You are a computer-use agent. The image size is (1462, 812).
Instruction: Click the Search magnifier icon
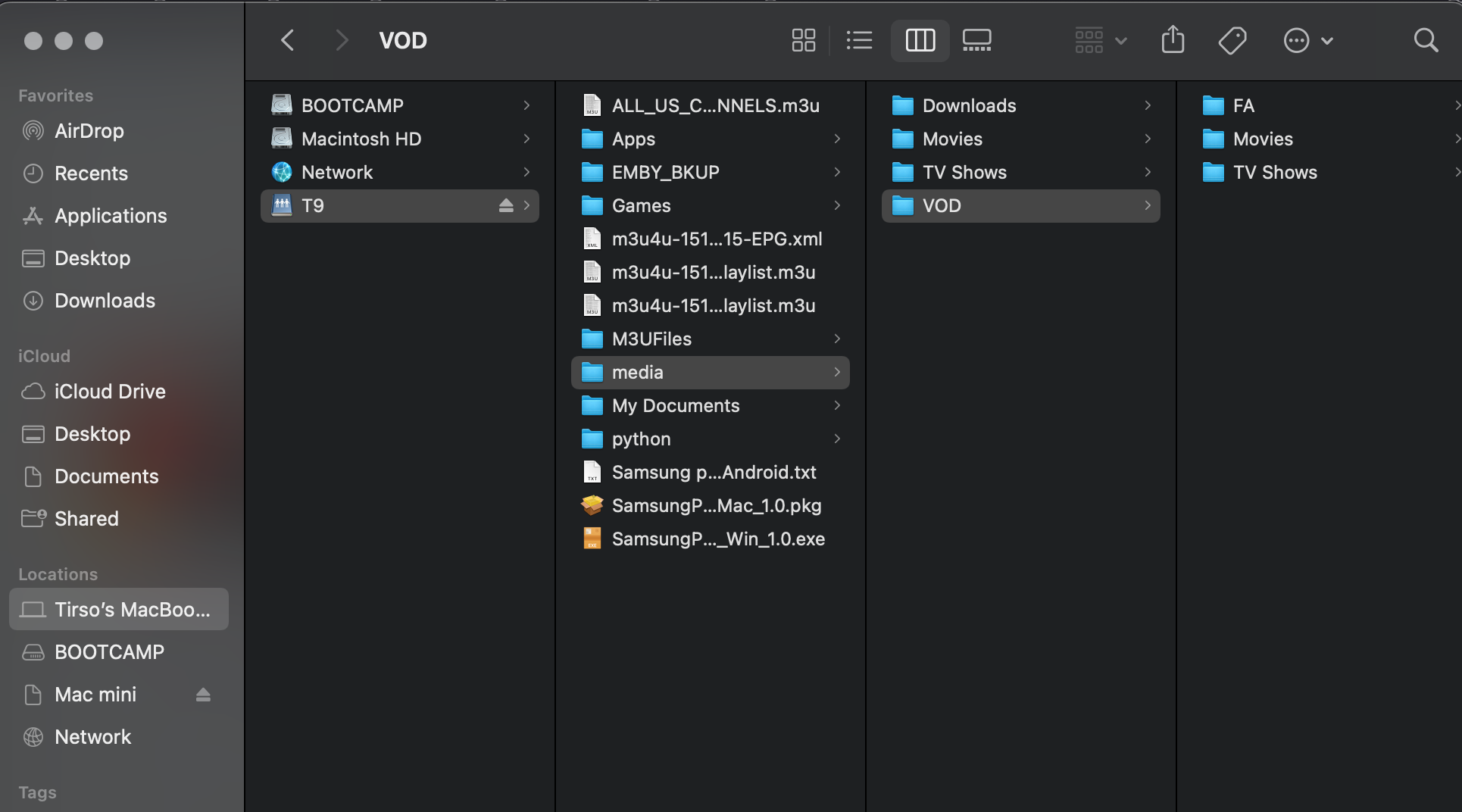coord(1426,40)
